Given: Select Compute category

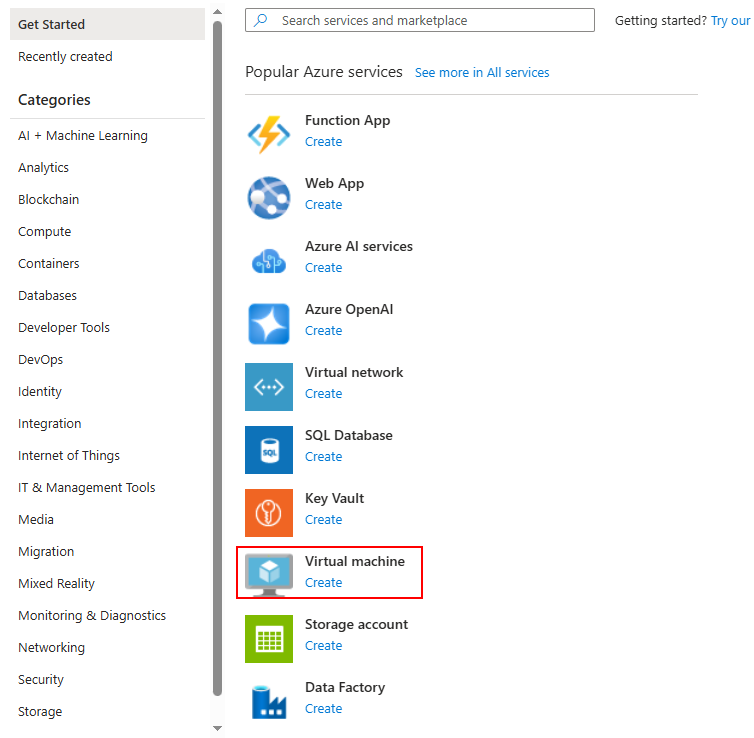Looking at the screenshot, I should tap(45, 232).
